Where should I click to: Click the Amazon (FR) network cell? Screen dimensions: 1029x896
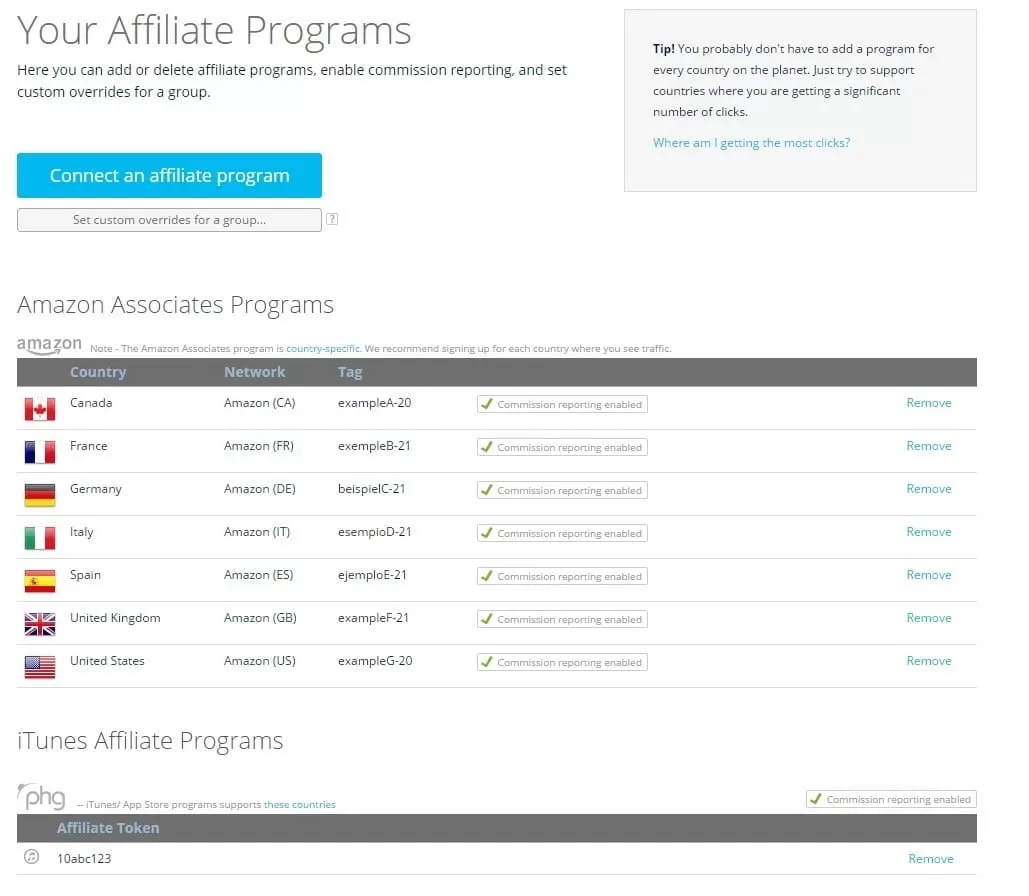point(259,446)
